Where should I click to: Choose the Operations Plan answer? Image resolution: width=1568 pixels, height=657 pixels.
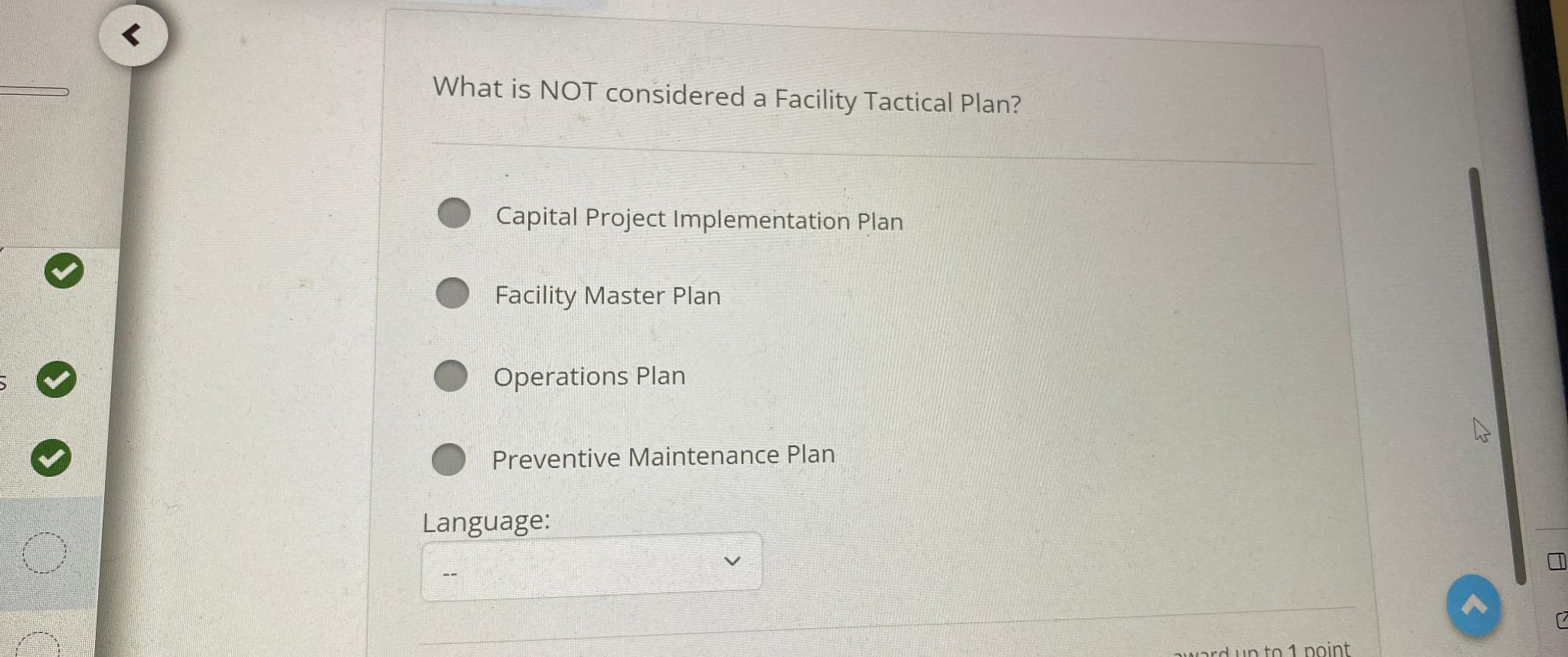[x=450, y=374]
